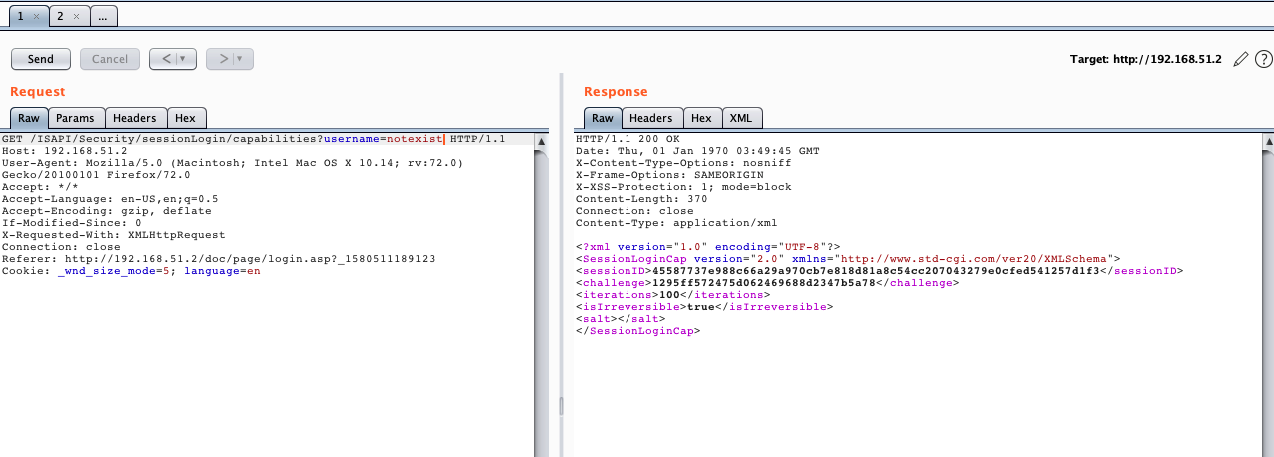
Task: Close repeater tab 1
Action: point(35,16)
